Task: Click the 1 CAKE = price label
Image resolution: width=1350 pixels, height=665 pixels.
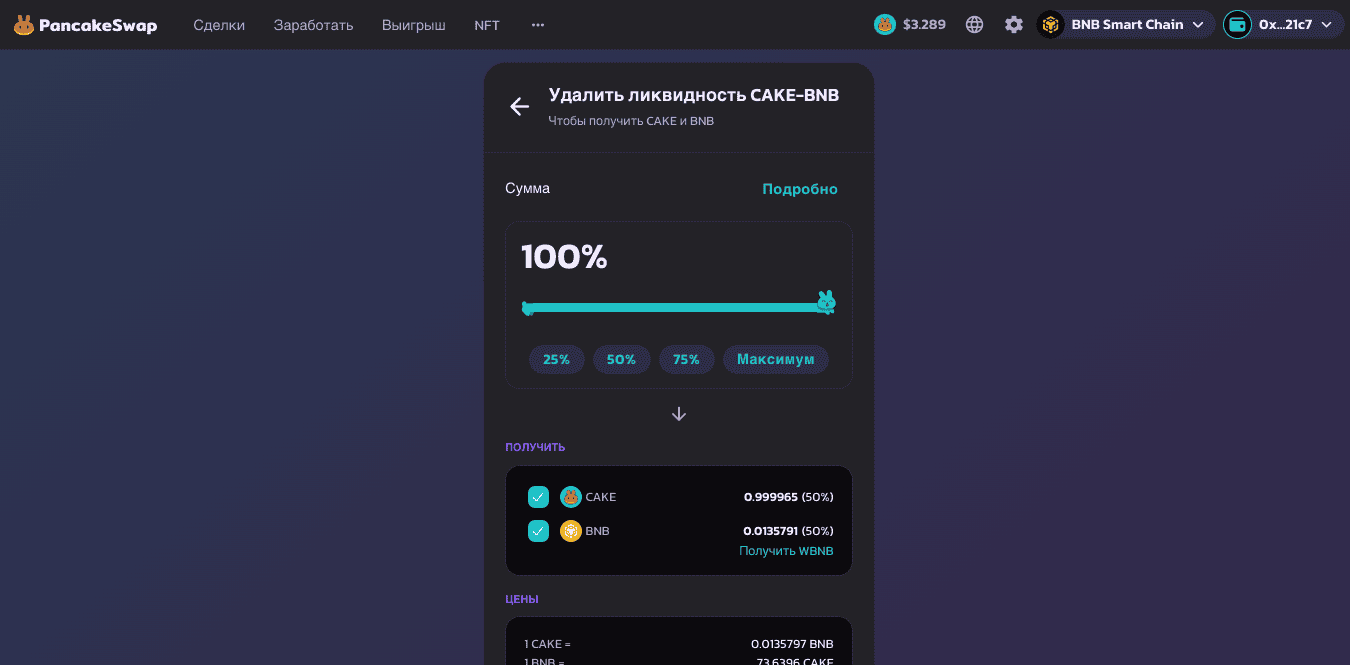Action: [x=548, y=644]
